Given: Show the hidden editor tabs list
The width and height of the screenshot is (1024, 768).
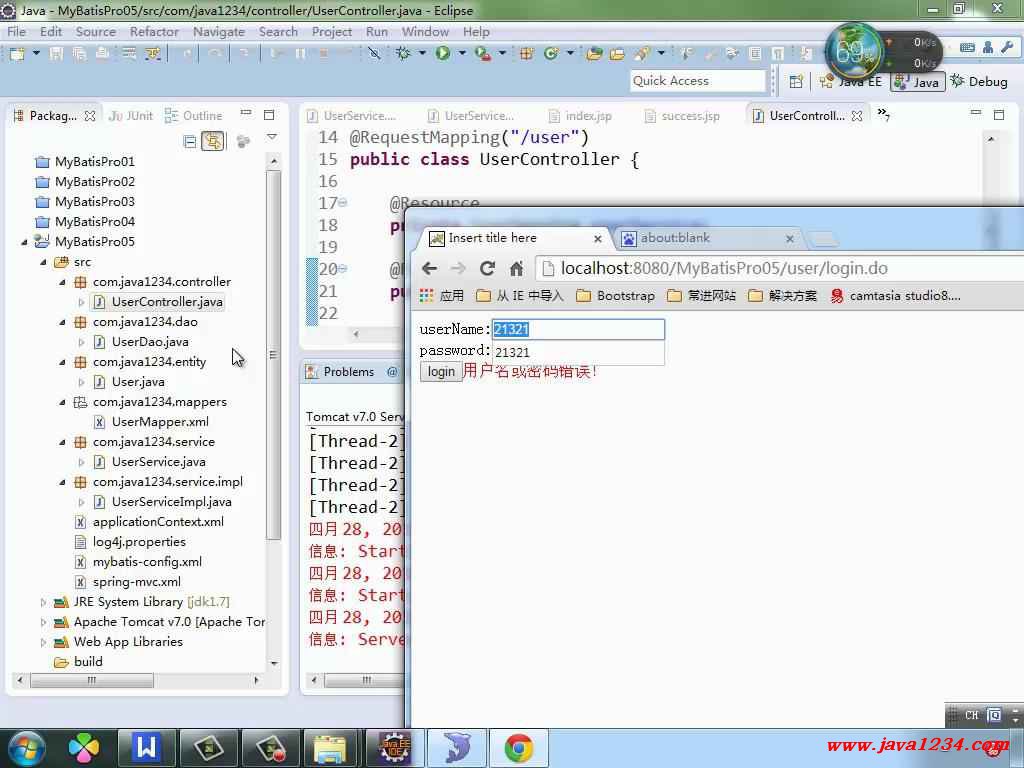Looking at the screenshot, I should [884, 114].
